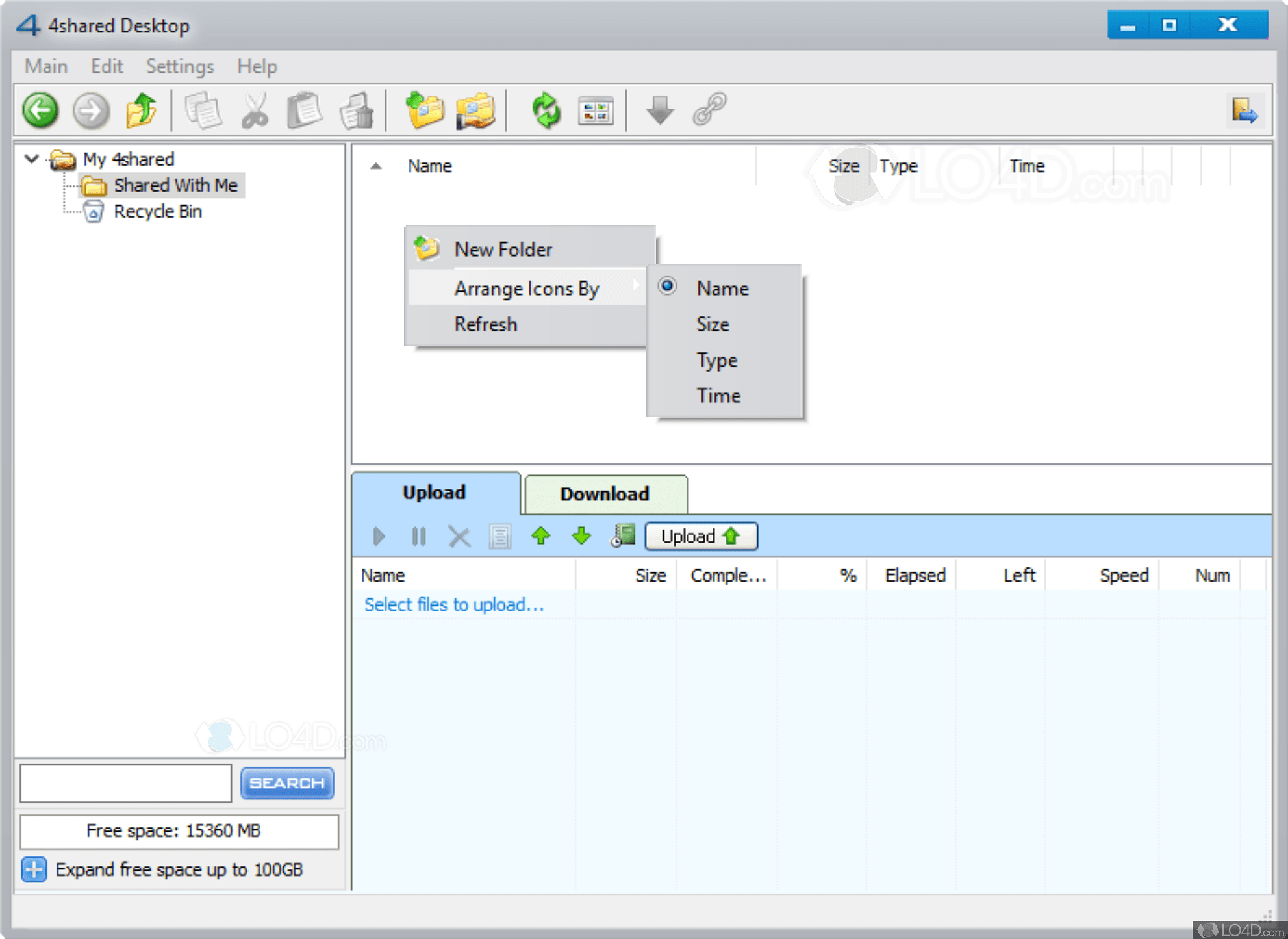
Task: Click the New Folder toolbar icon
Action: (x=425, y=110)
